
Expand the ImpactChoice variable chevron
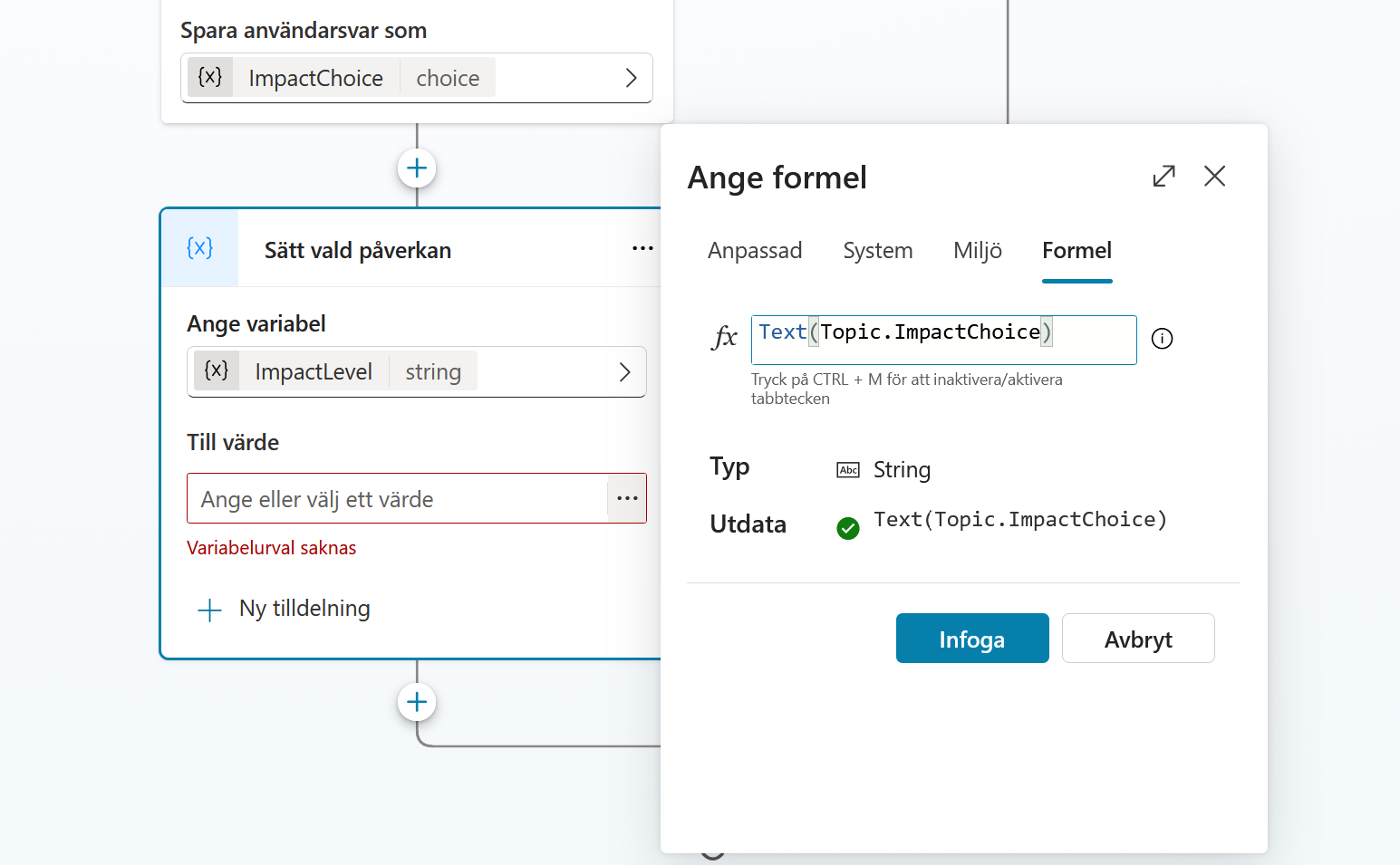[x=631, y=78]
